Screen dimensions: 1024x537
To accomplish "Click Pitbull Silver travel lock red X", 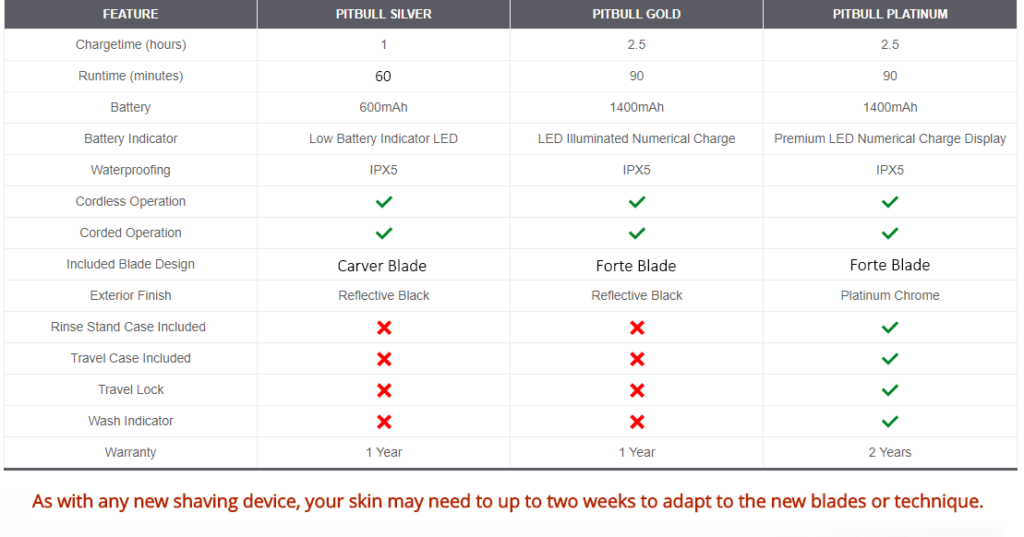I will tap(384, 390).
